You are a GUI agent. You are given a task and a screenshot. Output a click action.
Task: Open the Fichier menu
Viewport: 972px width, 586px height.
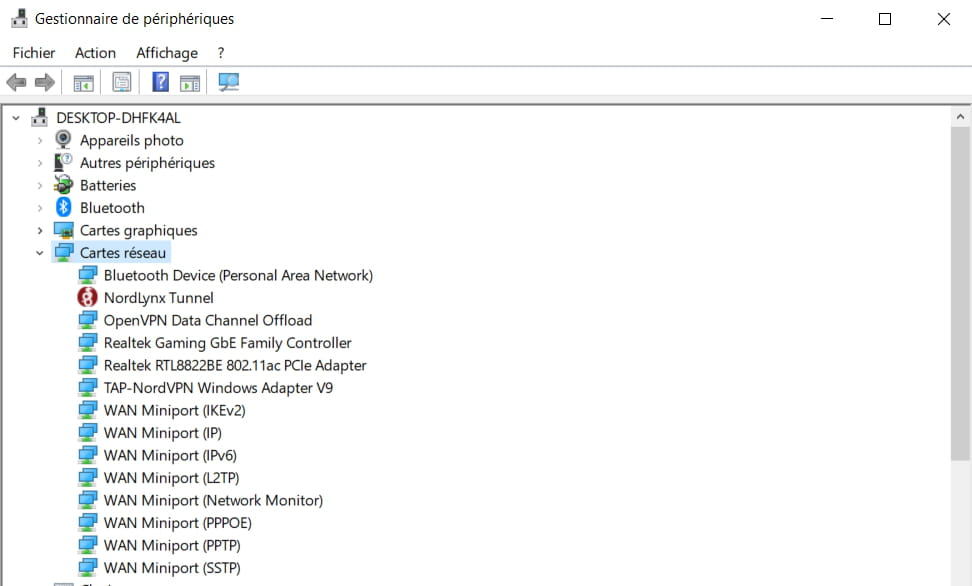34,53
